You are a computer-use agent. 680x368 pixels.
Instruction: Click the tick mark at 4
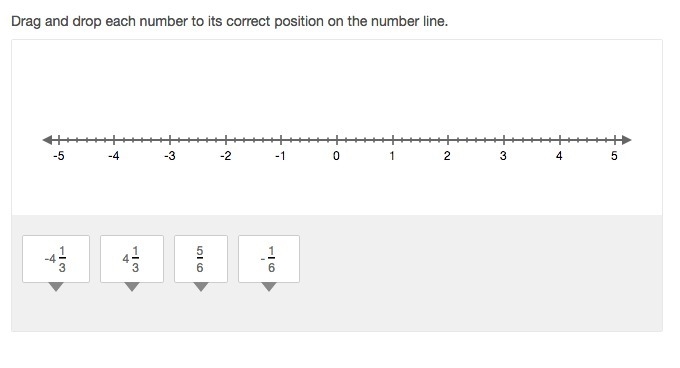[x=559, y=140]
